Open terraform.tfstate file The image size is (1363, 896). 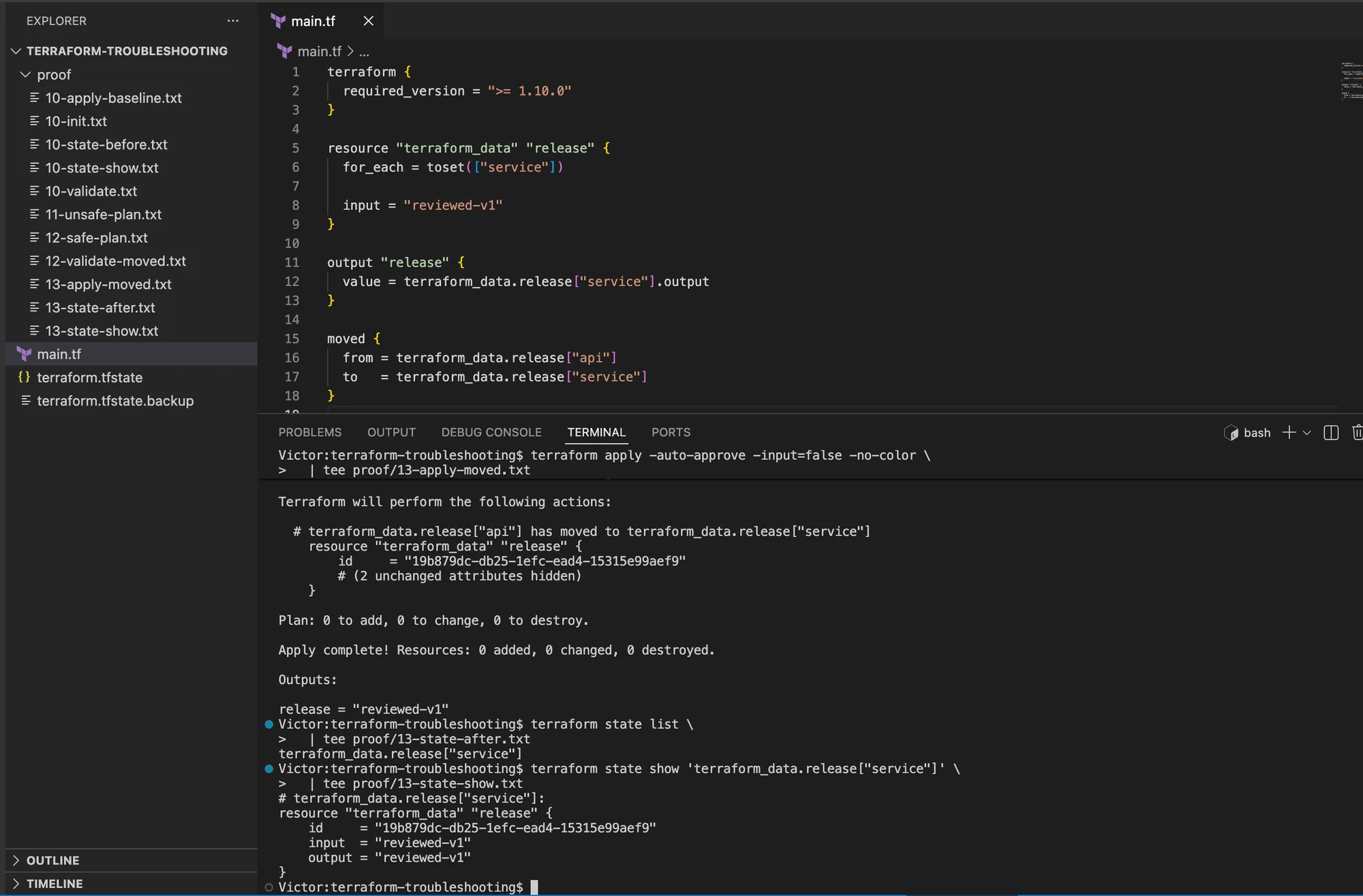pyautogui.click(x=90, y=377)
